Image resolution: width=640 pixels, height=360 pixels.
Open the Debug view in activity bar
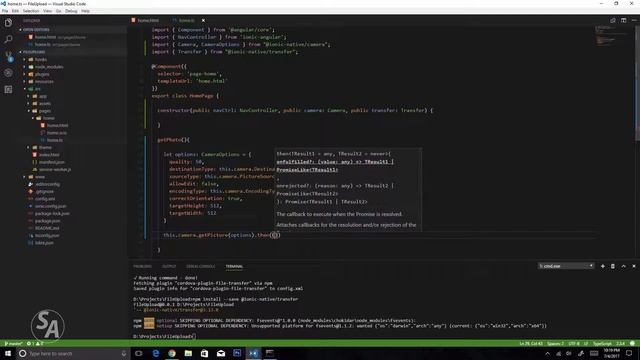pos(8,73)
